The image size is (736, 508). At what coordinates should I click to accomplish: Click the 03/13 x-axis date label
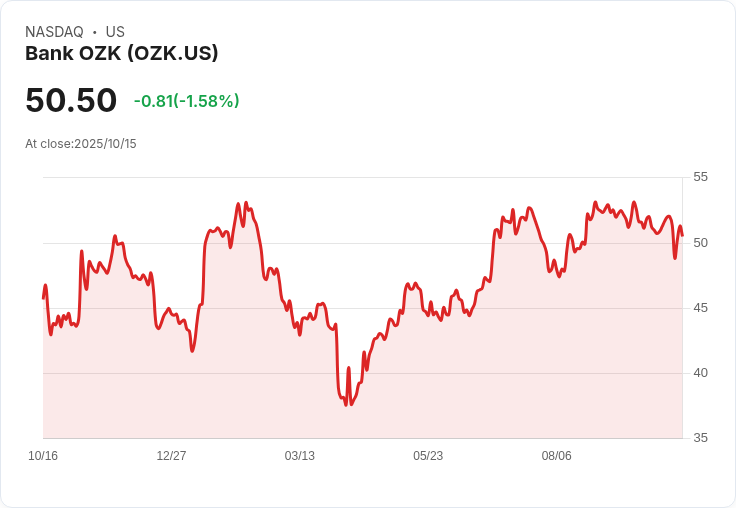point(299,456)
